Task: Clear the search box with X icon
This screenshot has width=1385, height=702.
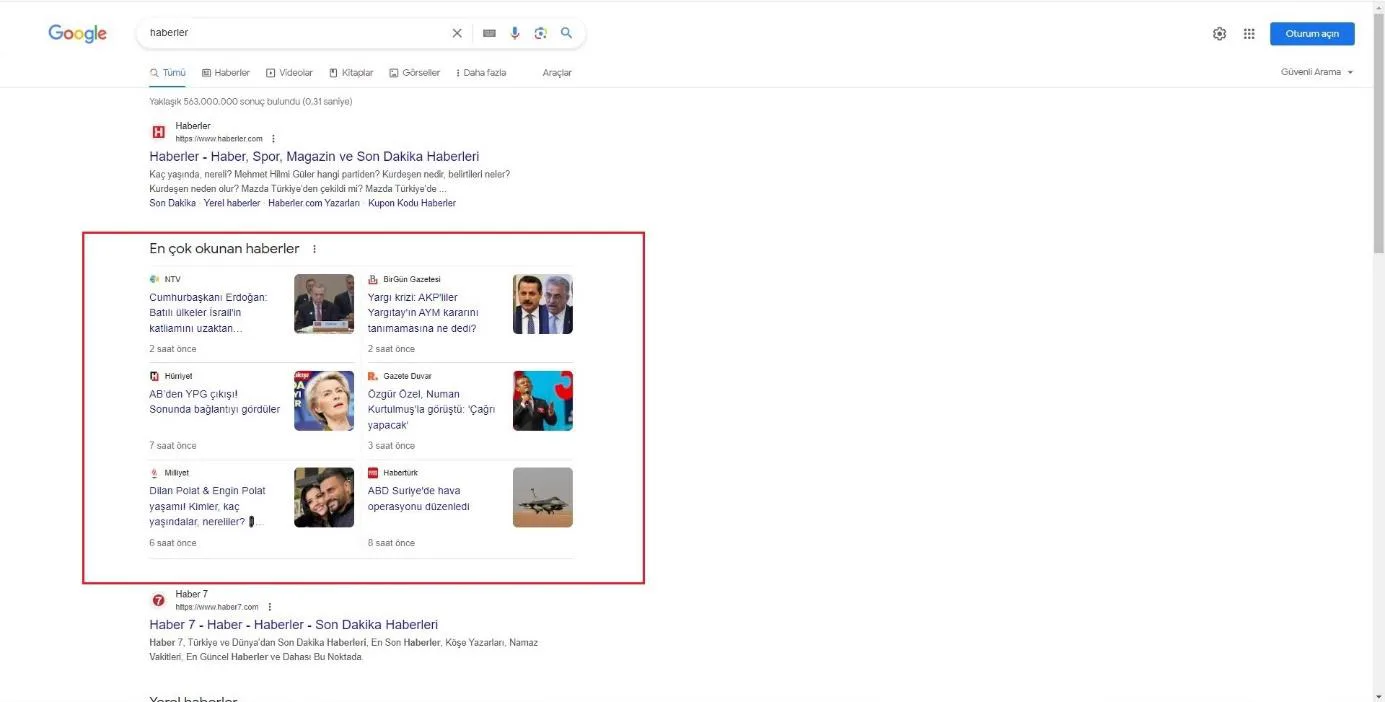Action: point(457,33)
